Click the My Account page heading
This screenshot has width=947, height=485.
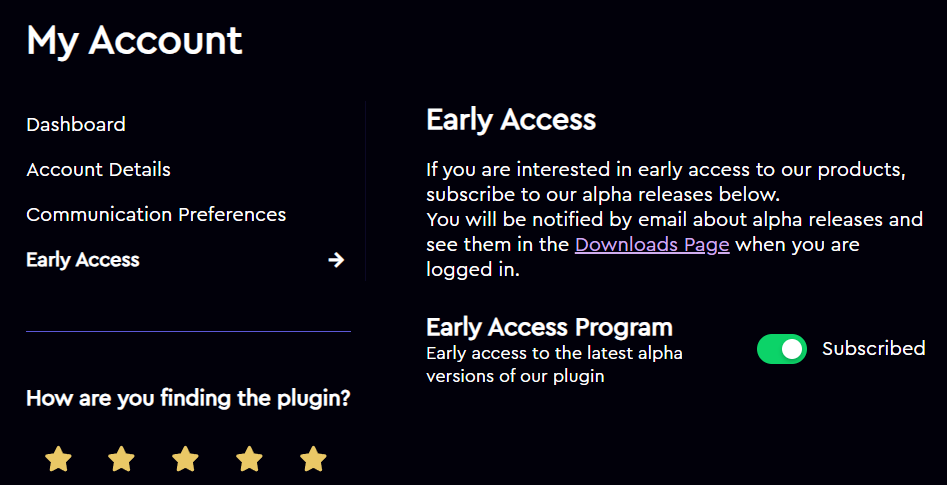point(134,40)
